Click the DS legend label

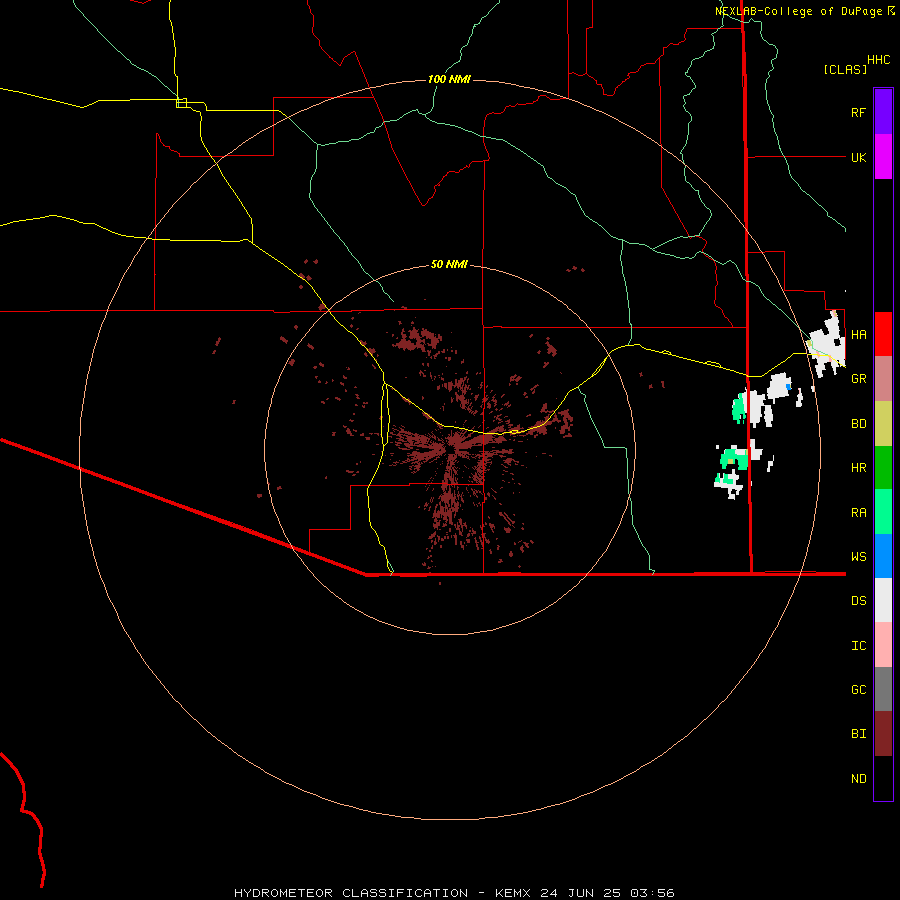click(x=859, y=601)
